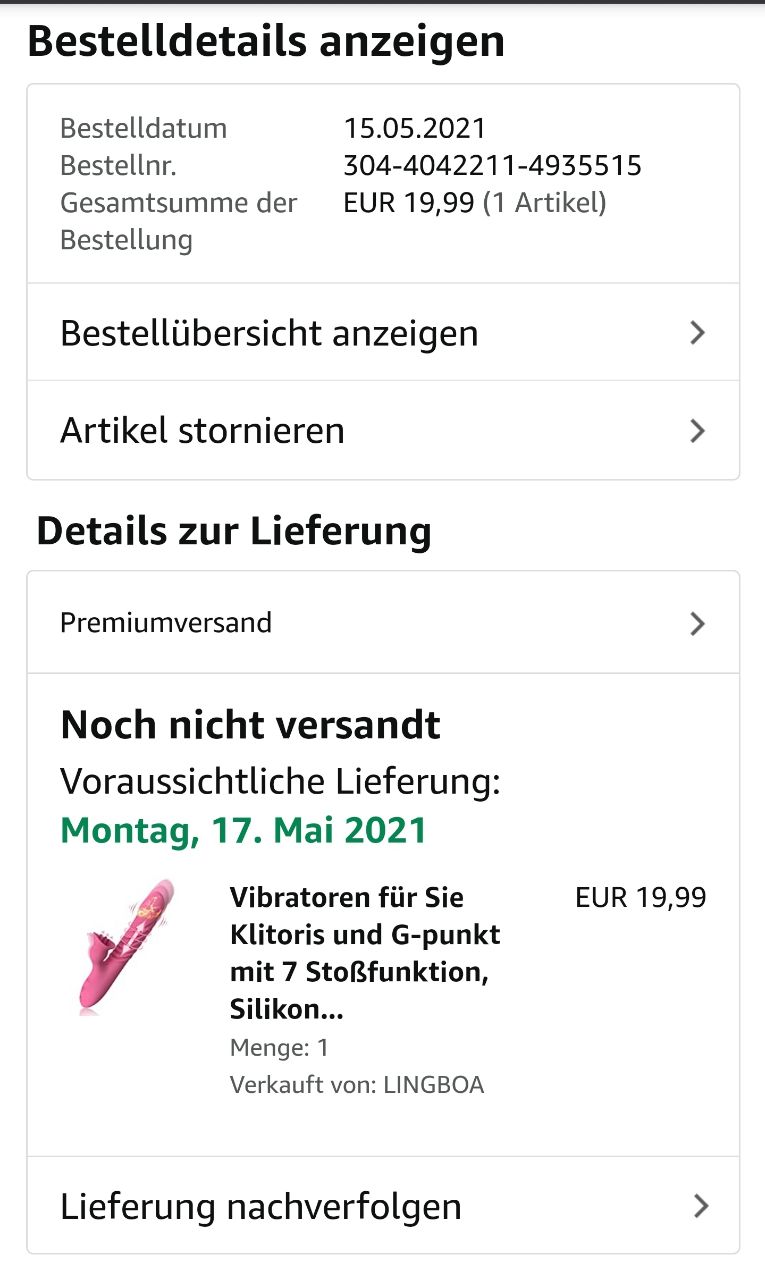
Task: Click the seller name LINGBOA
Action: coord(433,1085)
